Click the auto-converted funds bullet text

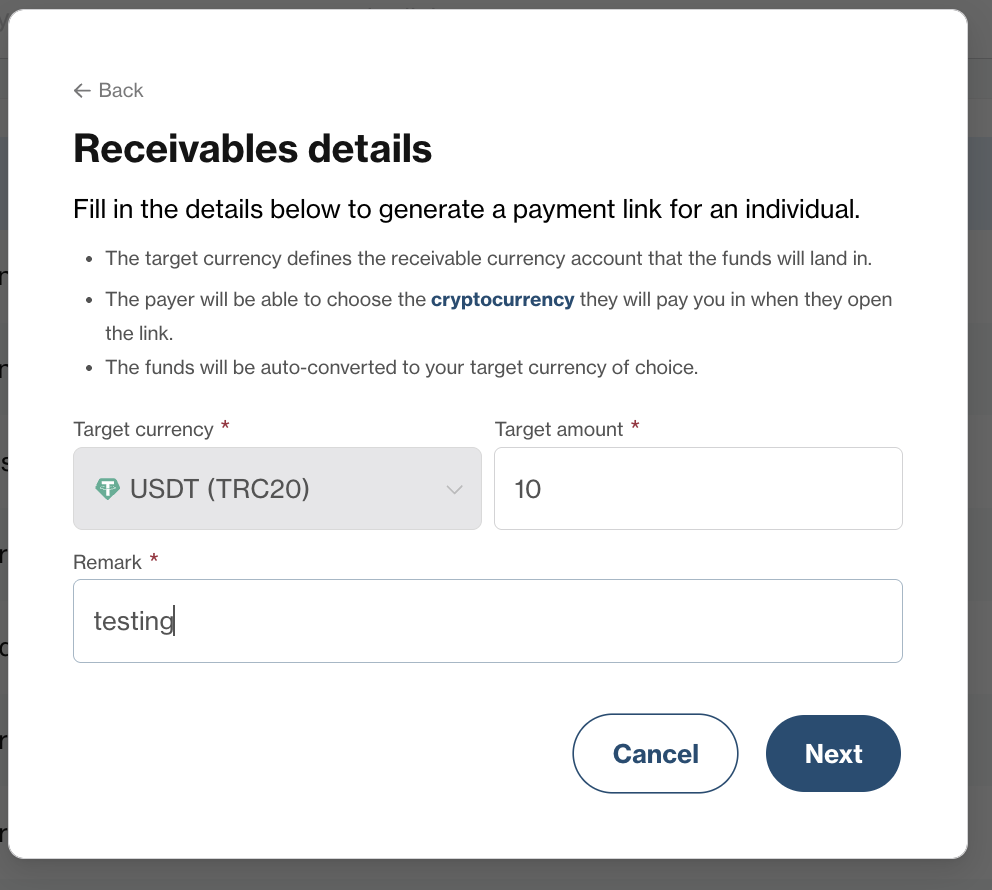402,368
